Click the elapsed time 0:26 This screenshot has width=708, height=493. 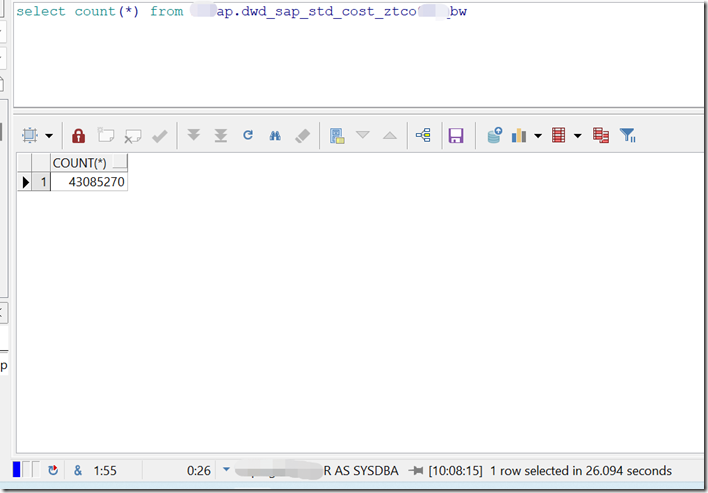pyautogui.click(x=199, y=471)
